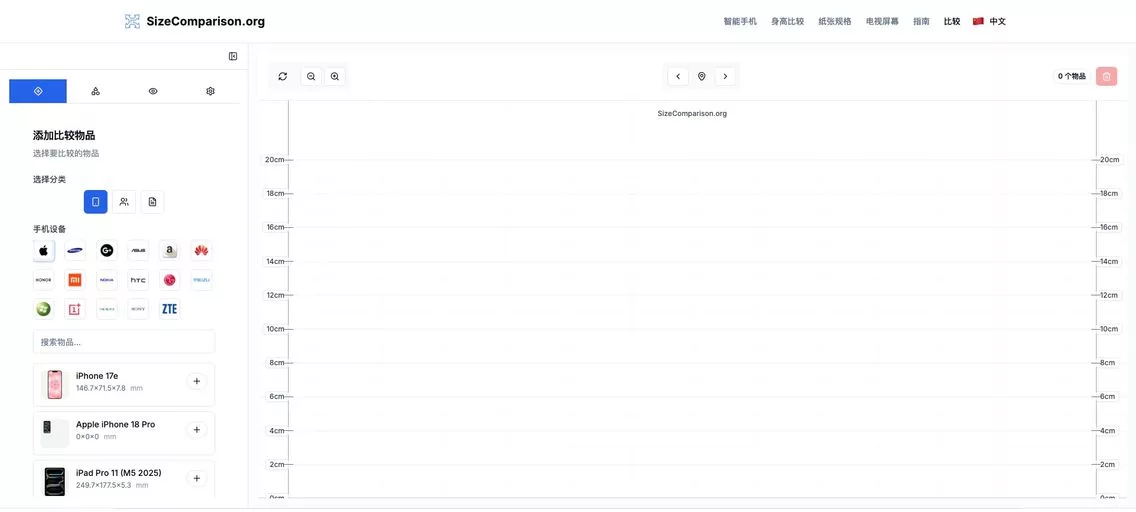
Task: Collapse the left sidebar panel
Action: 233,56
